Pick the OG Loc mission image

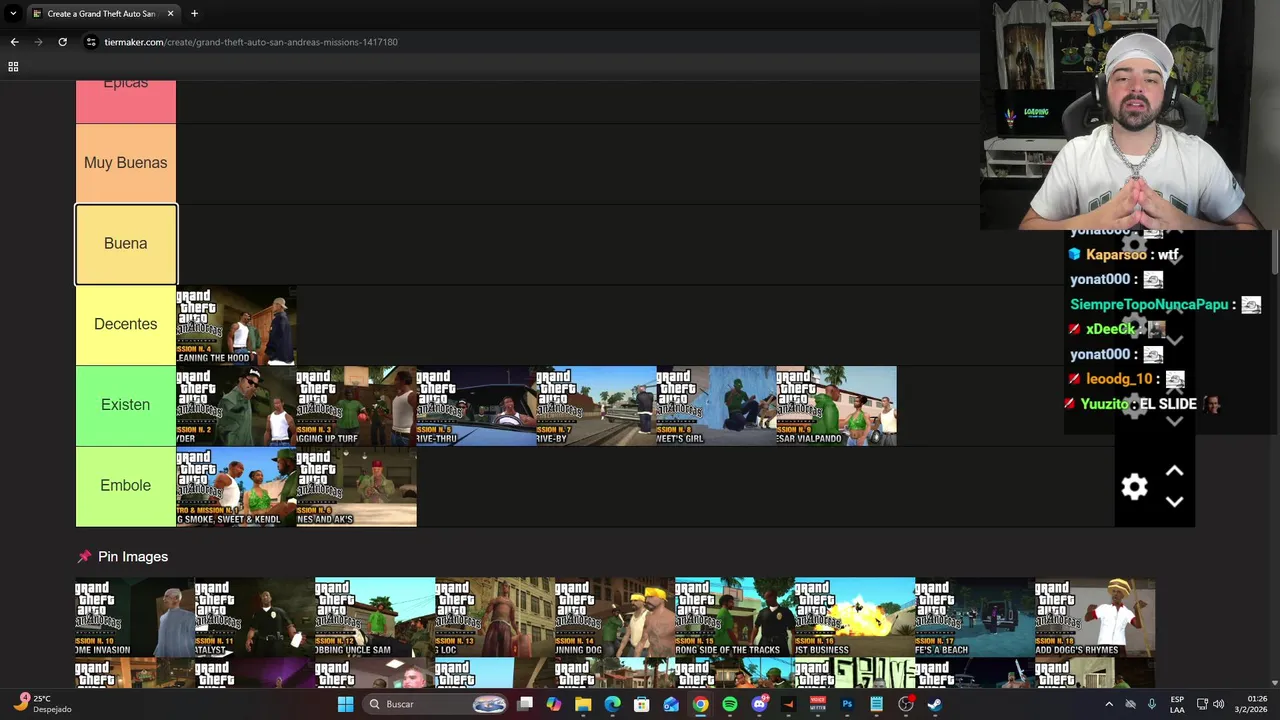495,617
